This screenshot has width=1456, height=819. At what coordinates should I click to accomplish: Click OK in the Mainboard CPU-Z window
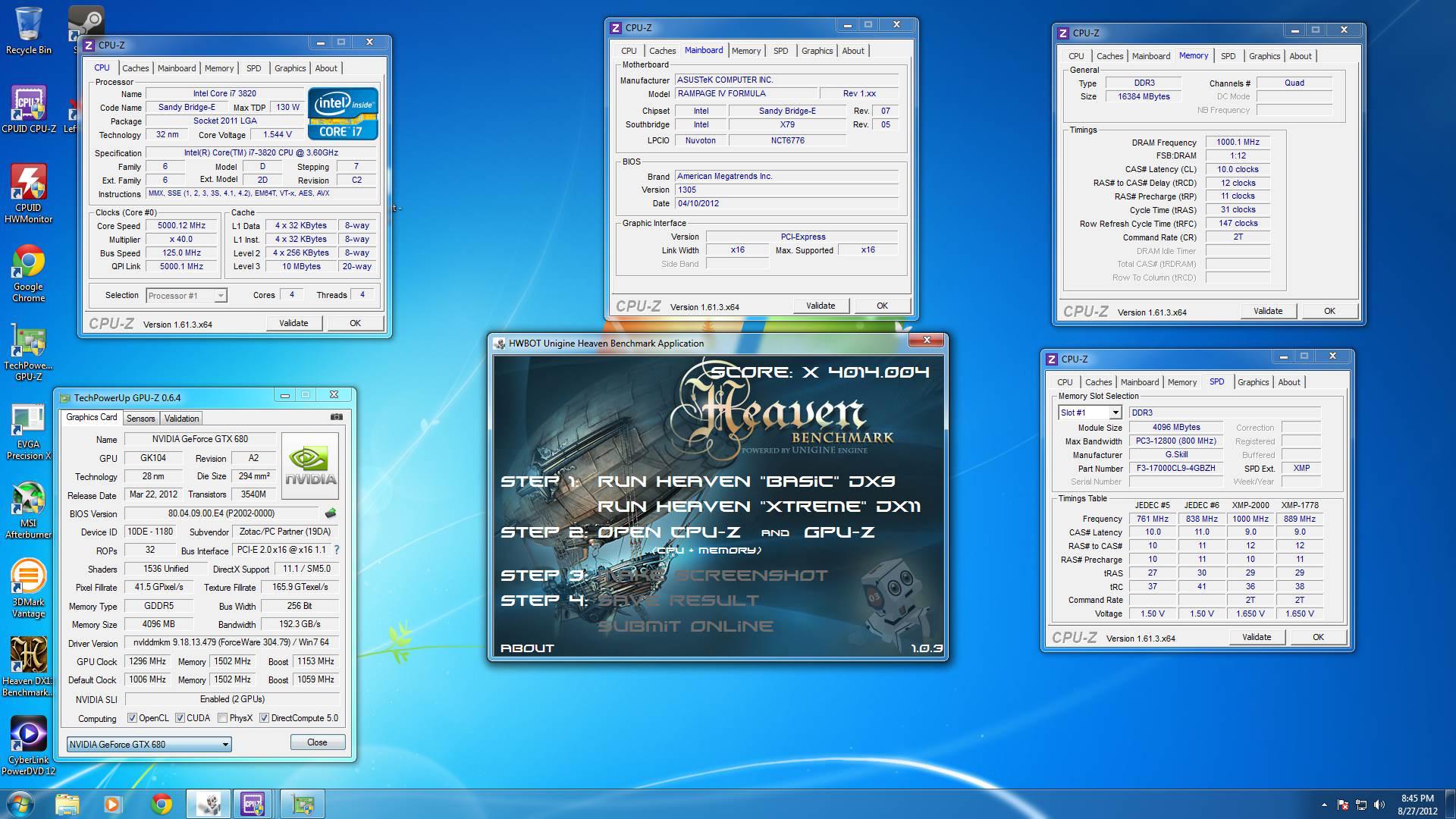point(882,306)
